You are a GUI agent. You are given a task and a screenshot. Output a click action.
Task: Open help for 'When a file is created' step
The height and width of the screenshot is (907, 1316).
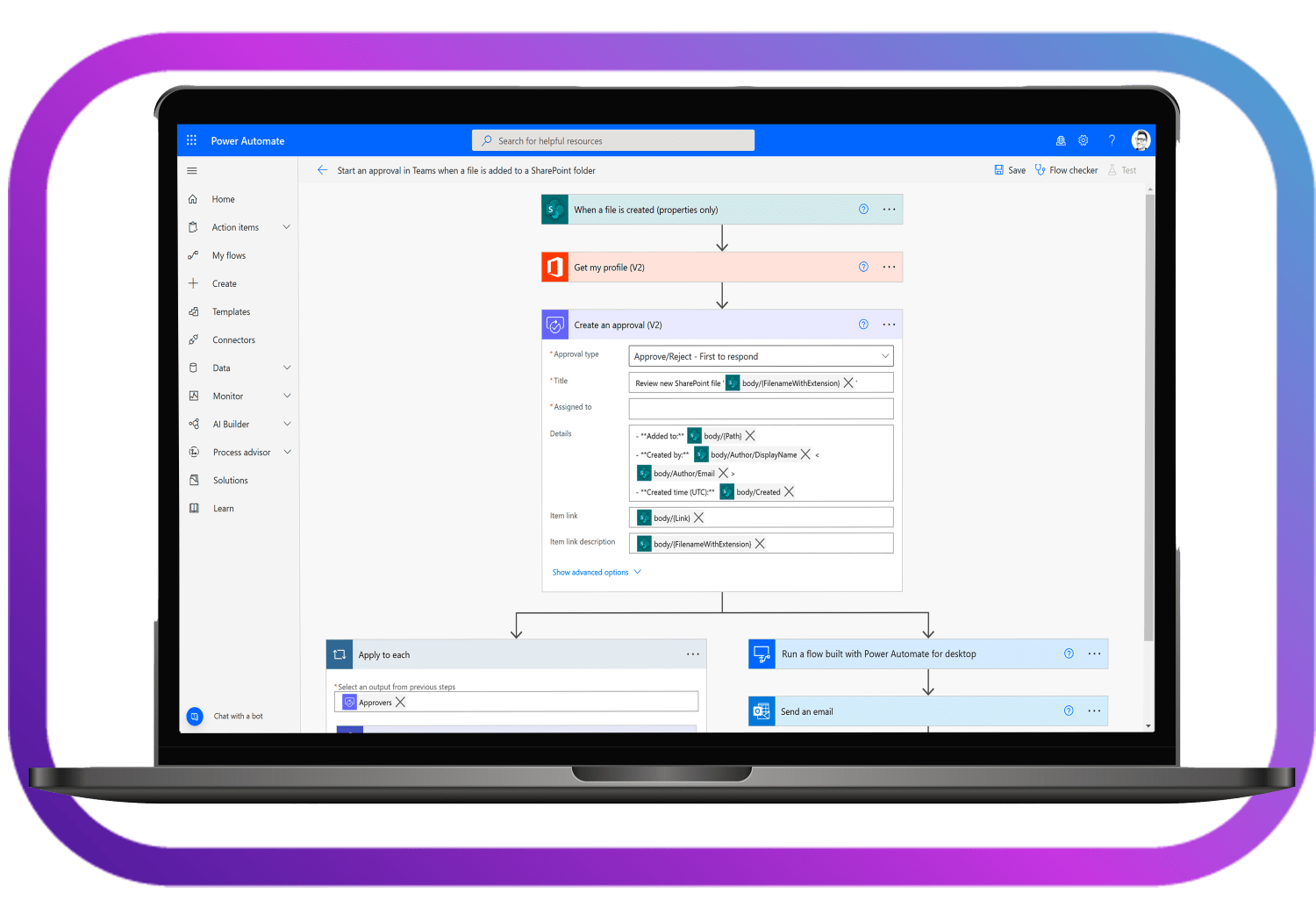click(863, 209)
